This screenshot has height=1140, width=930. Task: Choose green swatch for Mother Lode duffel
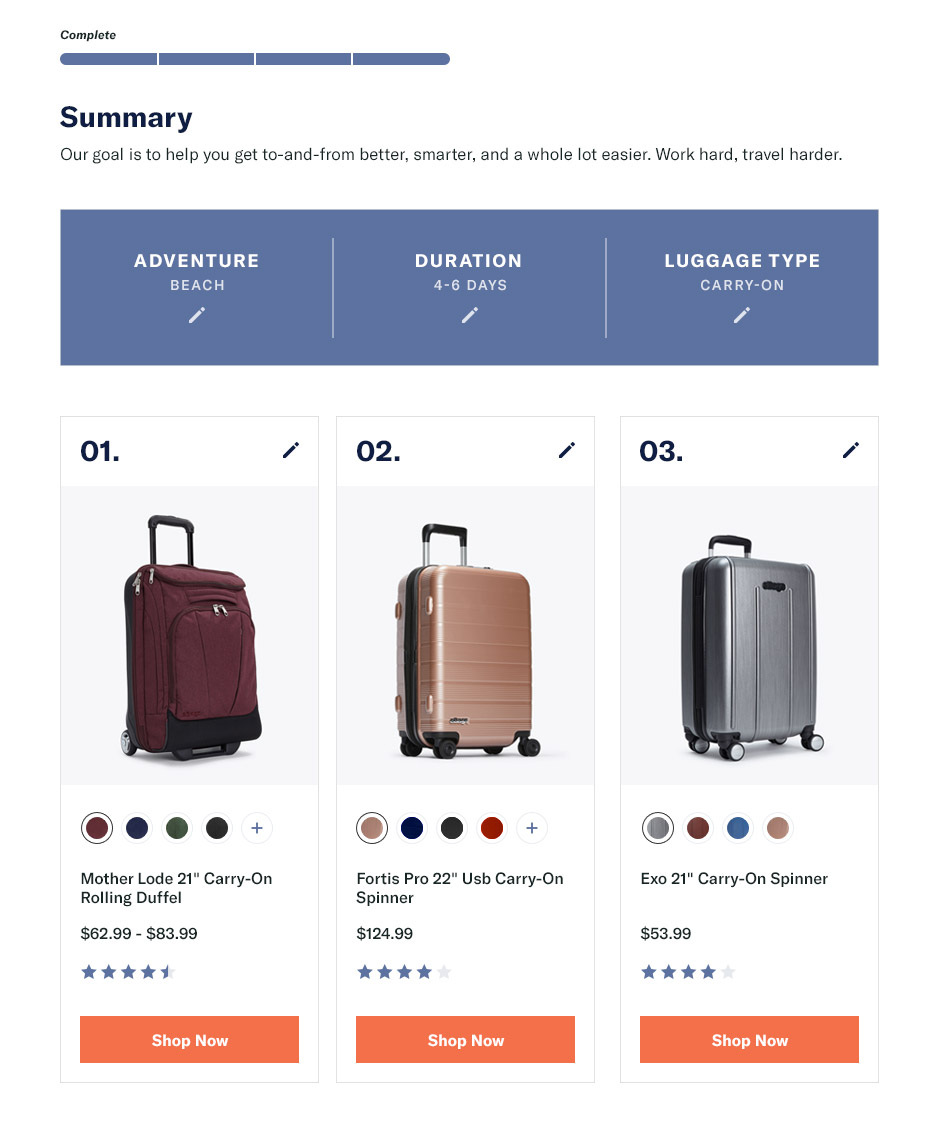pyautogui.click(x=177, y=828)
